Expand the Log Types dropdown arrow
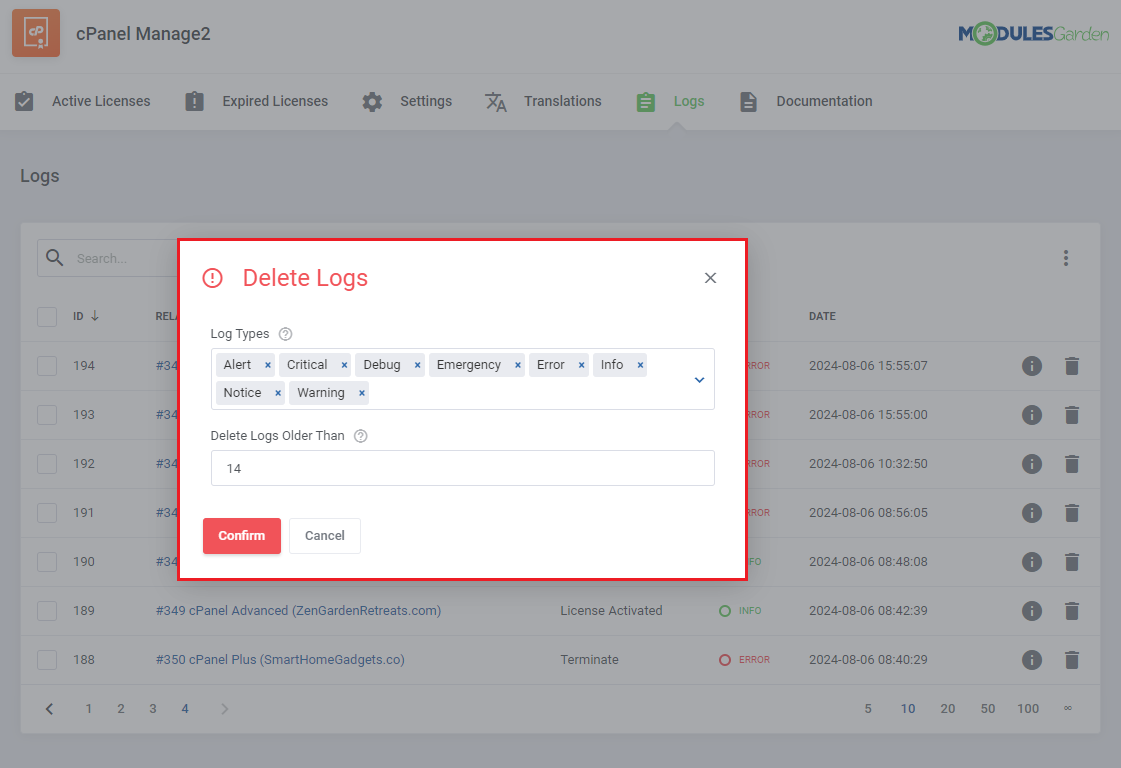 (699, 380)
